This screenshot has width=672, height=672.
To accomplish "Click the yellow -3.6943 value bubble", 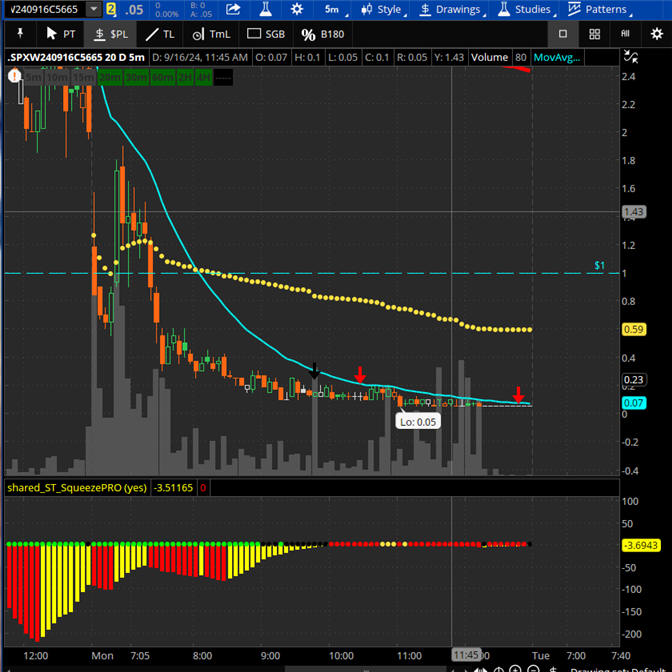I will pyautogui.click(x=641, y=545).
